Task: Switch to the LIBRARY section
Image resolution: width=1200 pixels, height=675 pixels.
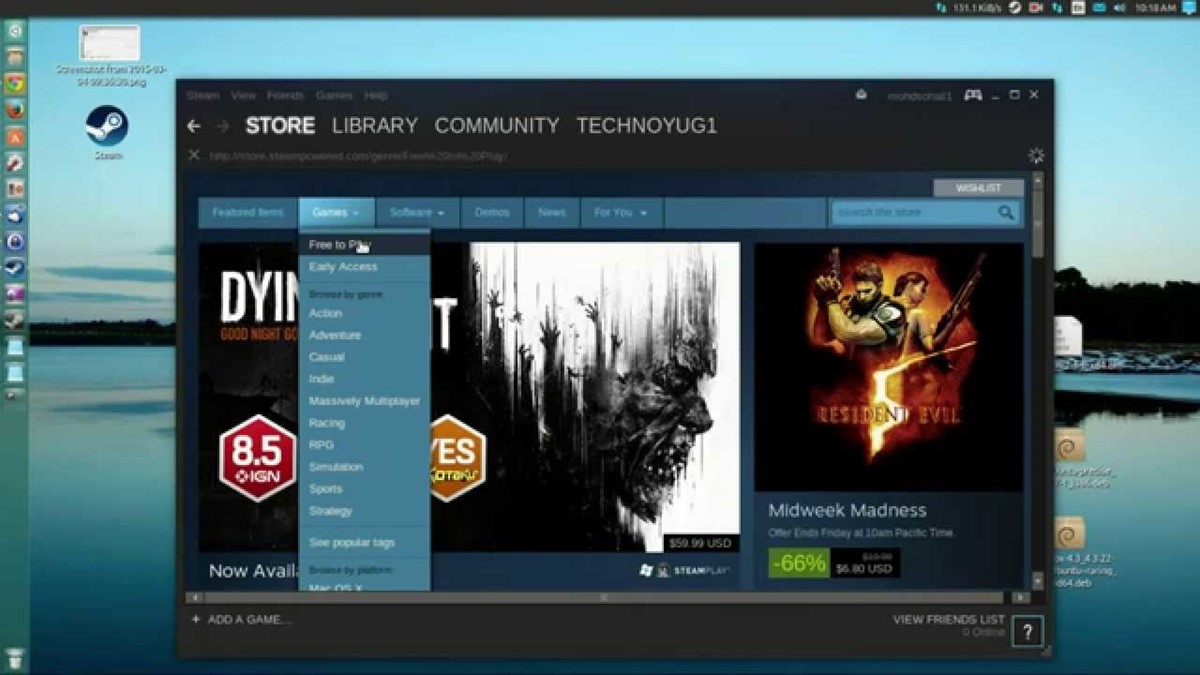Action: point(375,126)
